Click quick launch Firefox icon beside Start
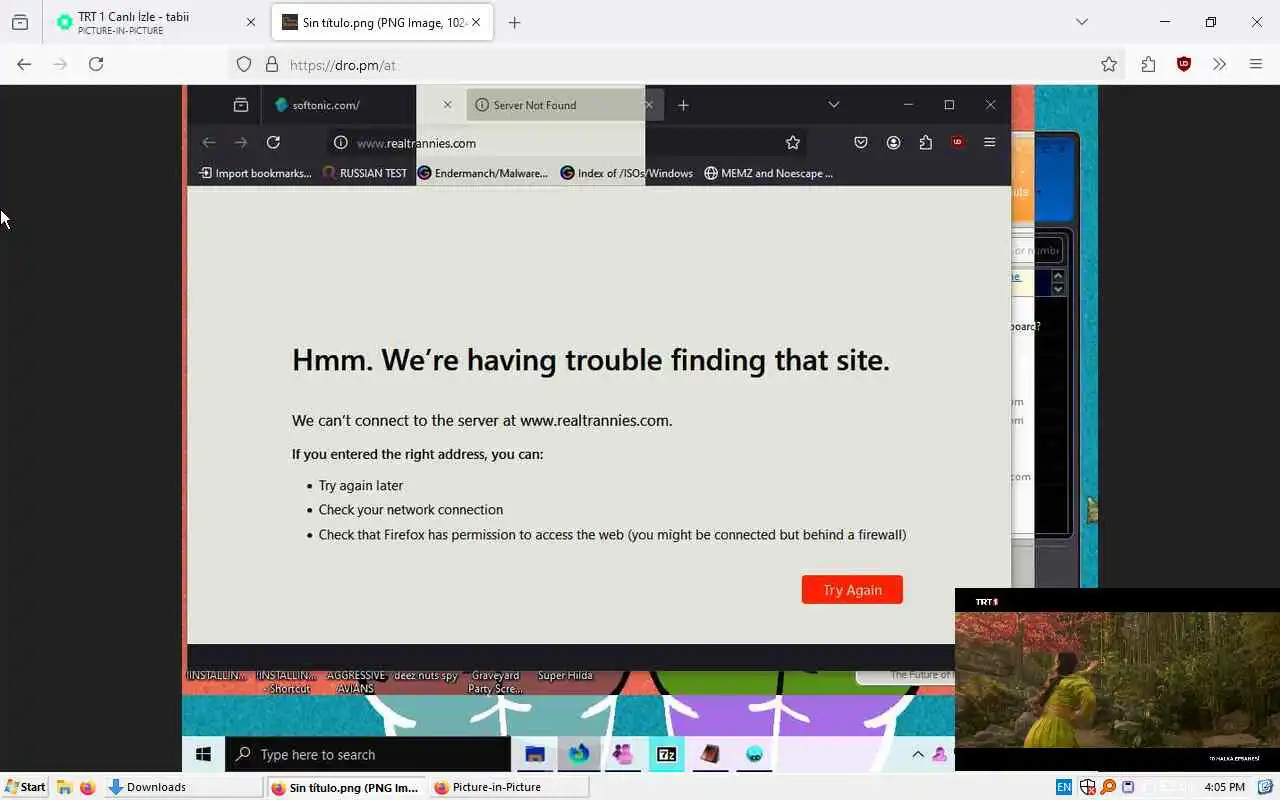This screenshot has width=1280, height=800. click(x=87, y=787)
